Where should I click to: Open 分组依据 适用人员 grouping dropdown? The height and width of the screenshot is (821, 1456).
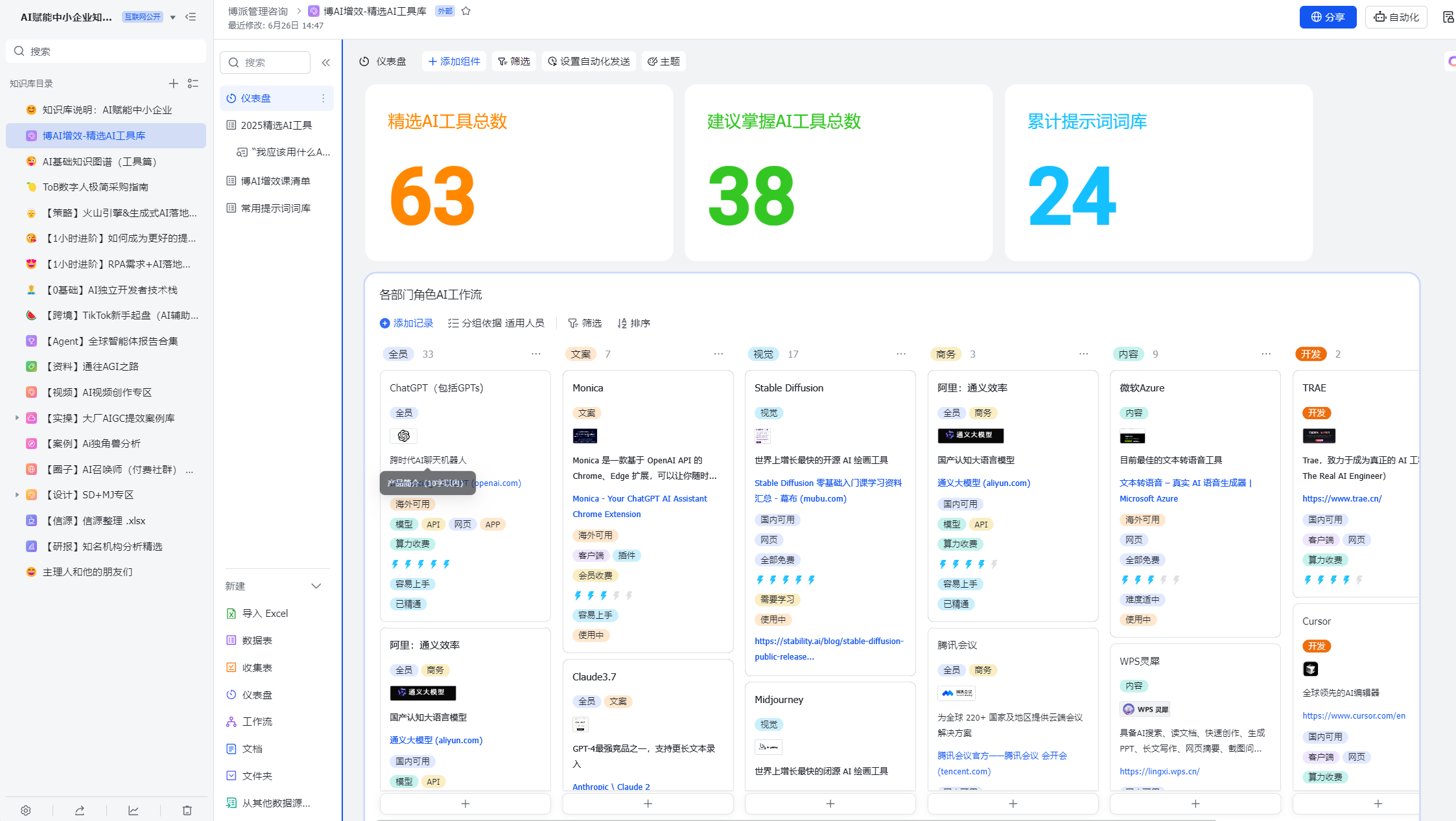pos(497,323)
